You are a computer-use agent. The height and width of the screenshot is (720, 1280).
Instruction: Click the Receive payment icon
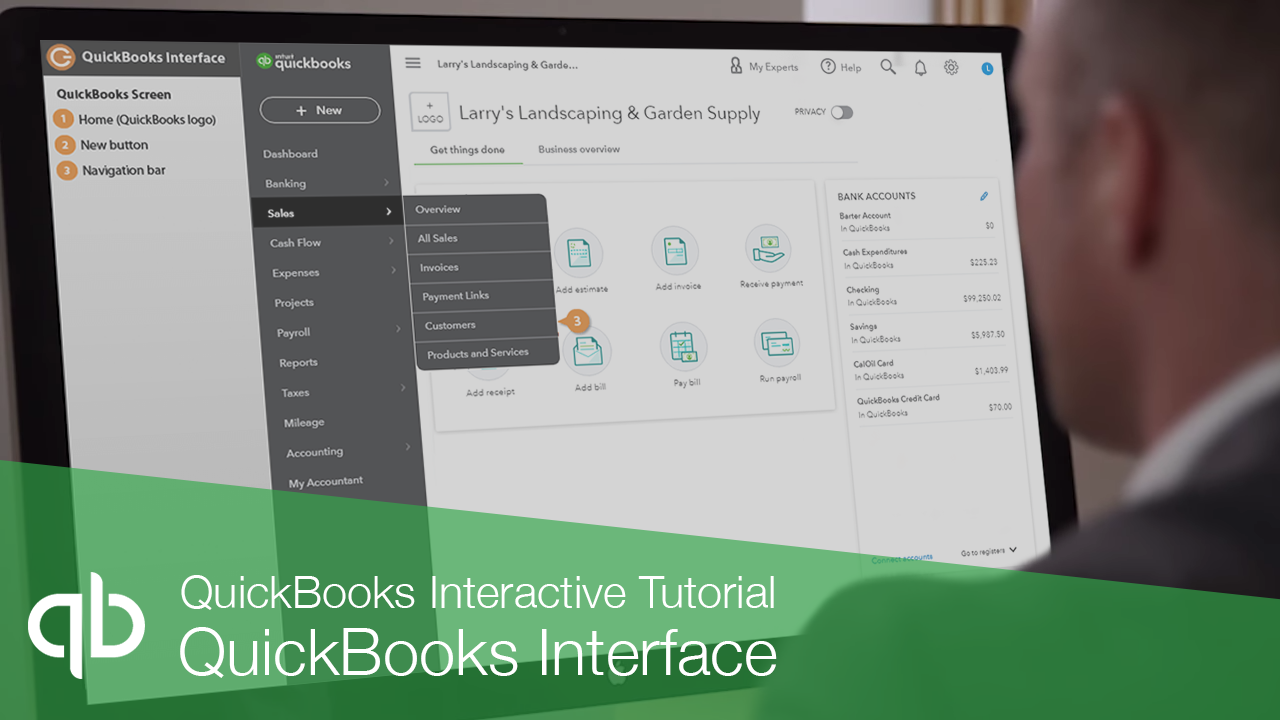tap(768, 250)
